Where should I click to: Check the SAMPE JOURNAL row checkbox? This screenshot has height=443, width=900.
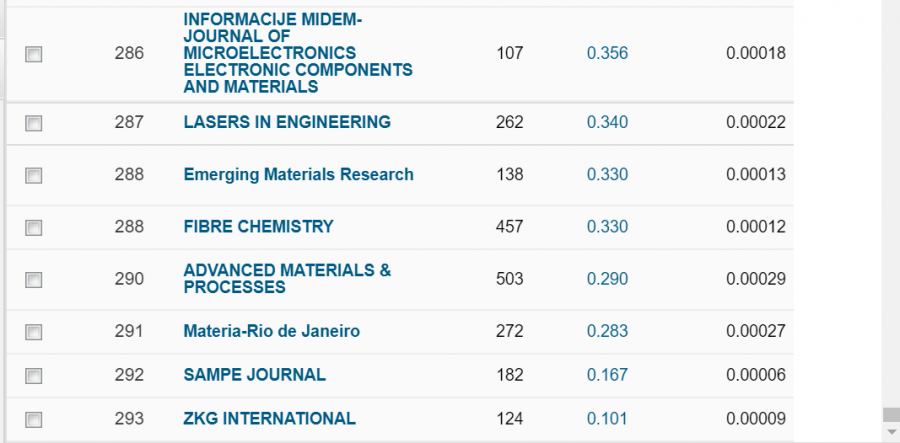(x=33, y=376)
